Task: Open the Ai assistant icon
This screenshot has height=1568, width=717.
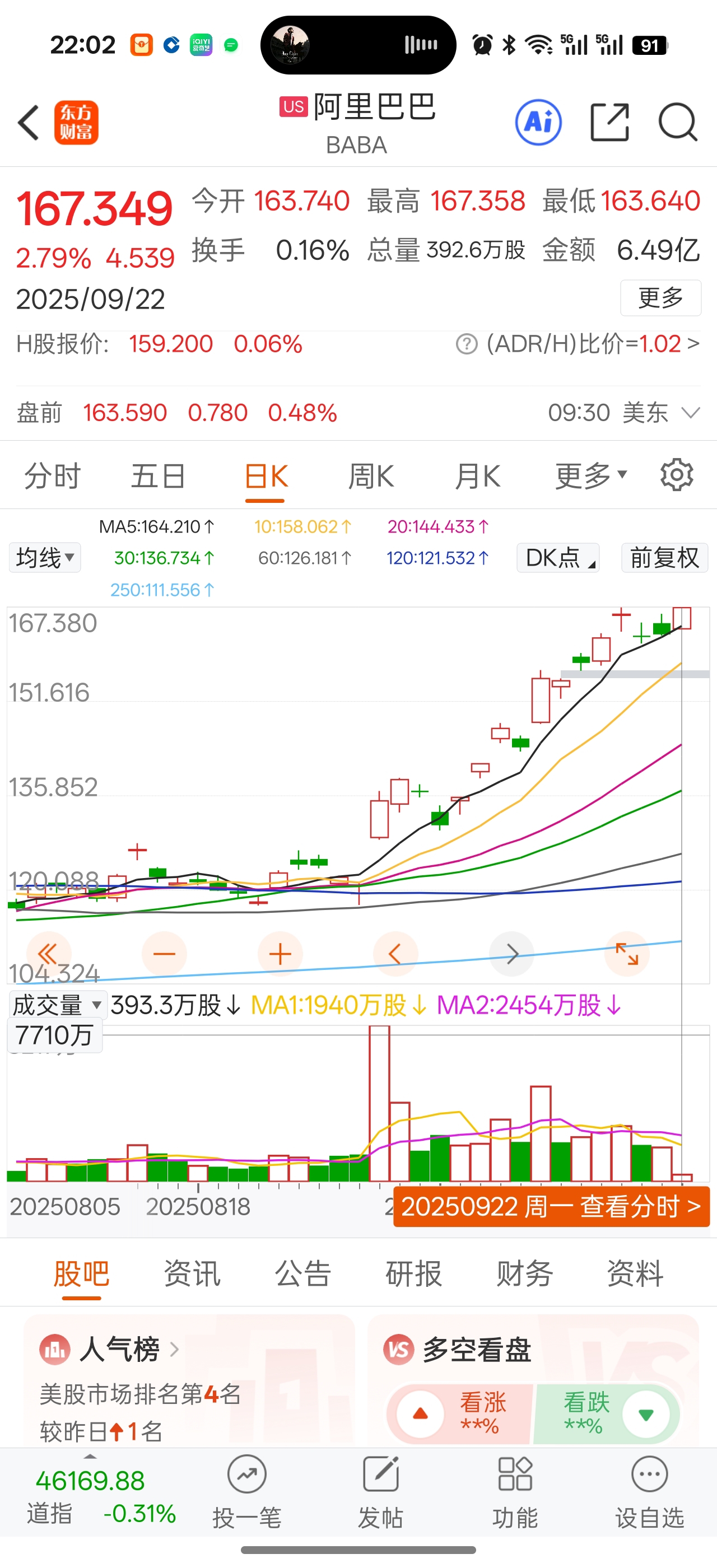Action: coord(538,122)
